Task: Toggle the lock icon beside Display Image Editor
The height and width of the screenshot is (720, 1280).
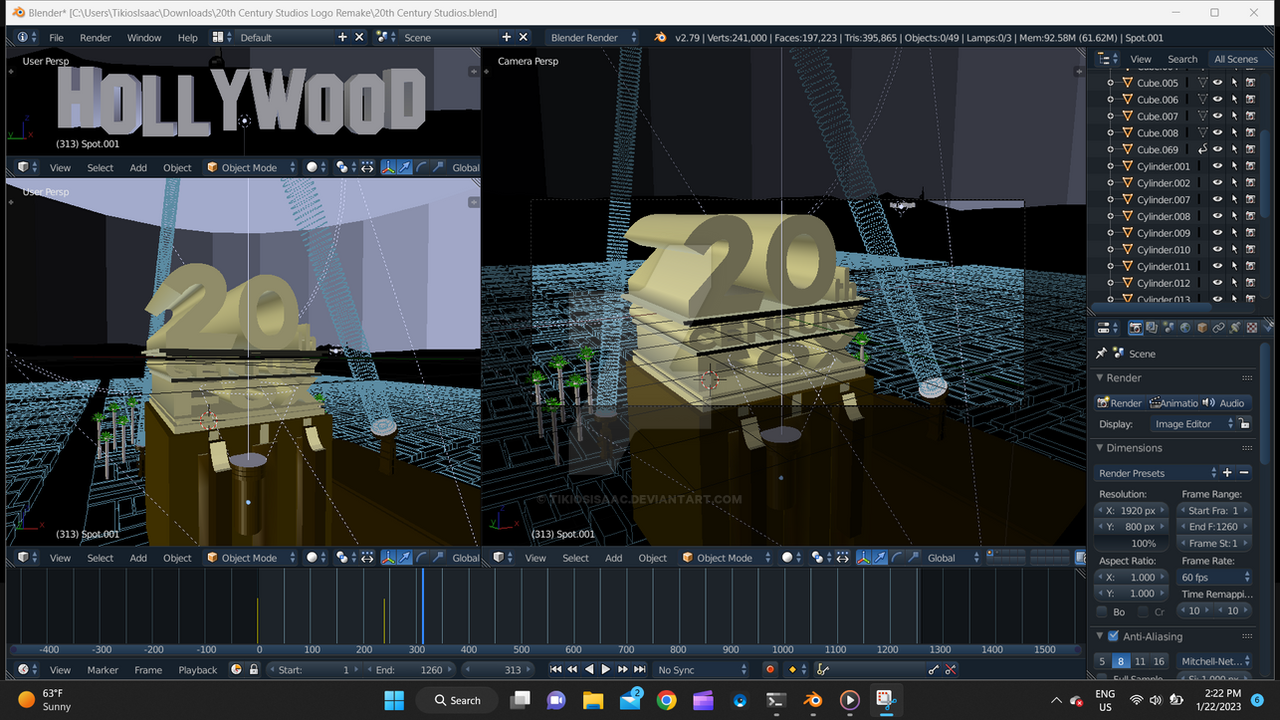Action: tap(1245, 424)
